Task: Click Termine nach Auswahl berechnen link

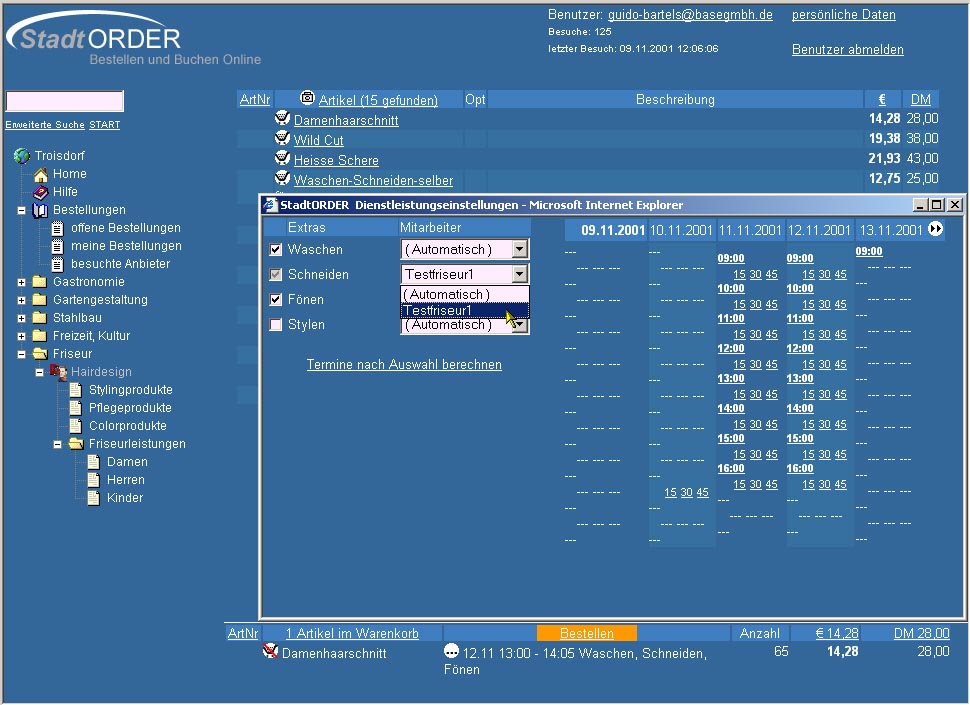Action: coord(404,365)
